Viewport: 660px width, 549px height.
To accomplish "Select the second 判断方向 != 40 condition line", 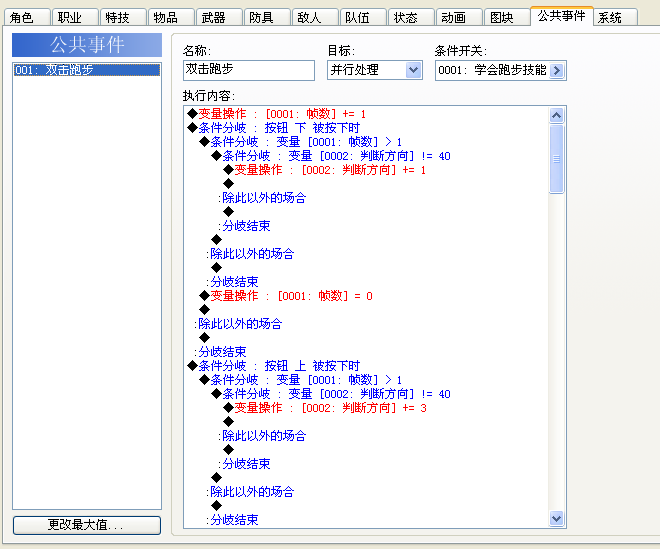I will click(331, 394).
